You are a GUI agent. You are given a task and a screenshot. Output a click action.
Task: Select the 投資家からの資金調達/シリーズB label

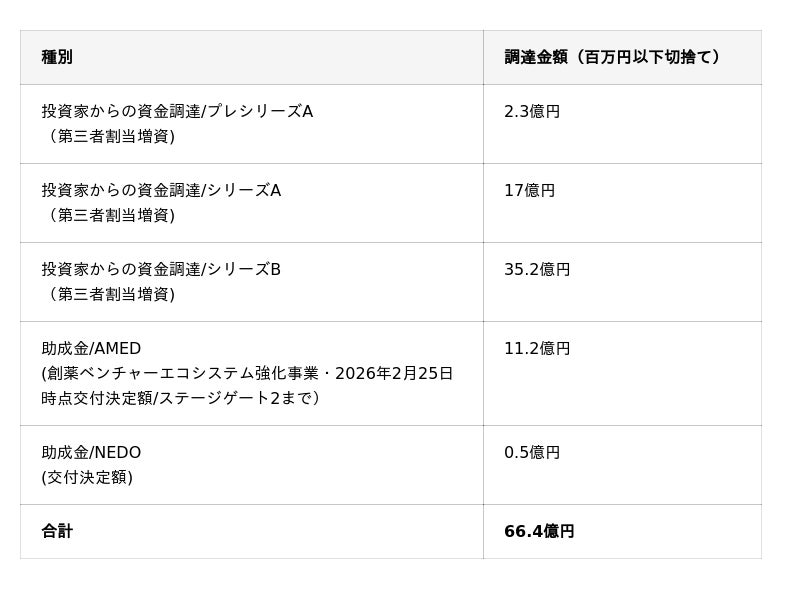(x=161, y=269)
